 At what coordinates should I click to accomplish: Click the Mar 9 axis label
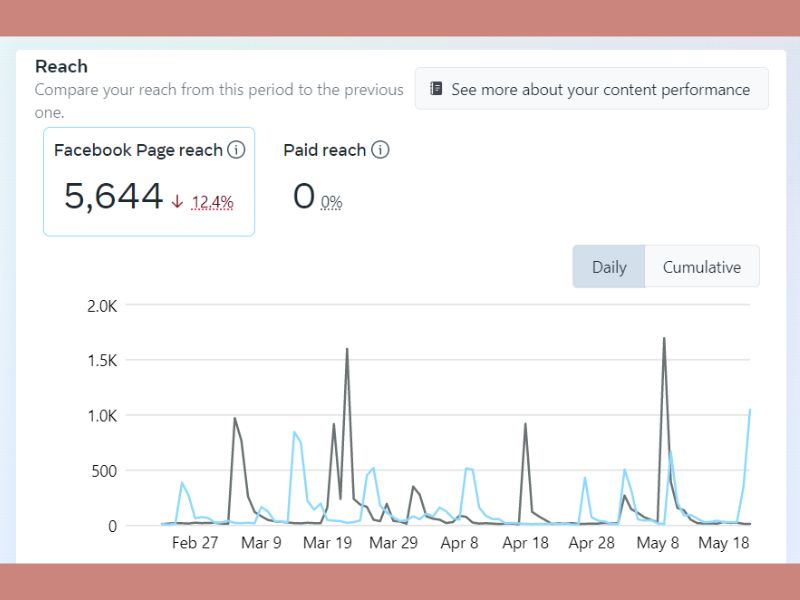click(x=261, y=542)
